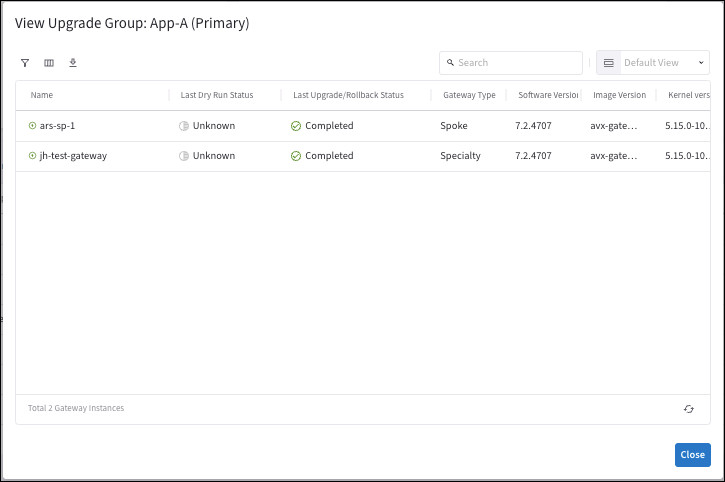Click the Unknown status icon for jh-test-gateway
The width and height of the screenshot is (725, 482).
click(x=184, y=156)
